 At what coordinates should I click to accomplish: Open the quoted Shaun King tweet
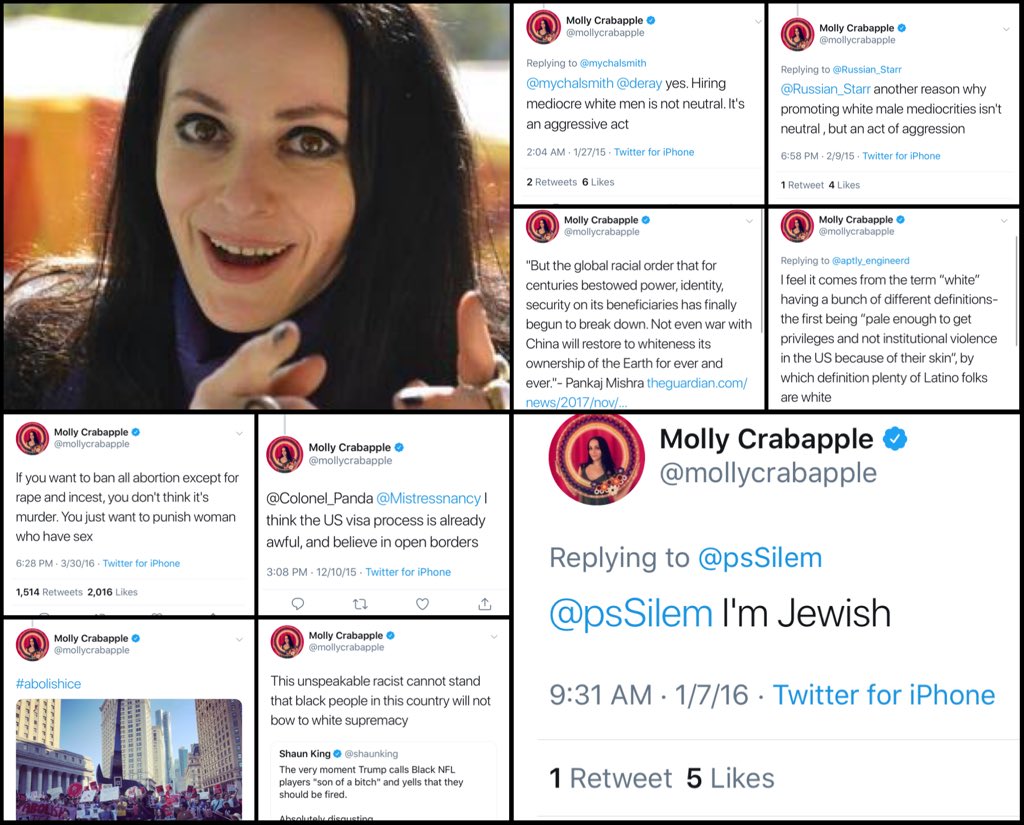[x=384, y=781]
